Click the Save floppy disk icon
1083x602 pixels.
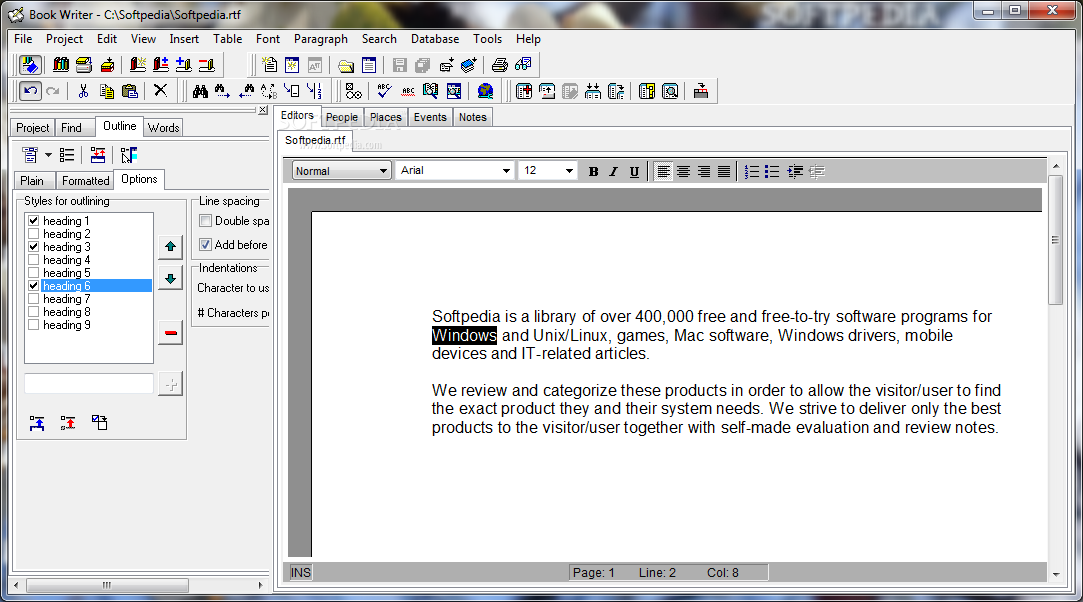point(399,66)
